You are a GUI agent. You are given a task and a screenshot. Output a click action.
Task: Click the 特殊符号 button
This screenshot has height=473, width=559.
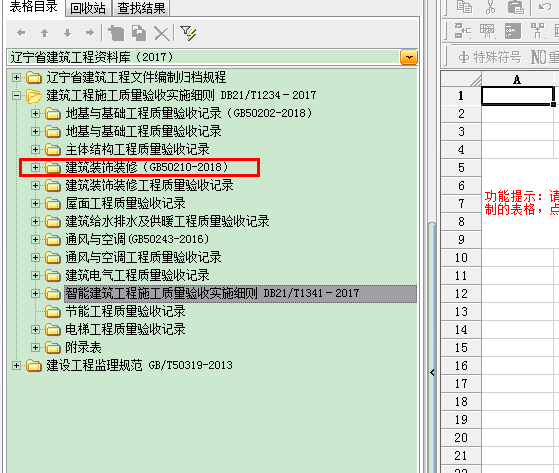pyautogui.click(x=490, y=57)
